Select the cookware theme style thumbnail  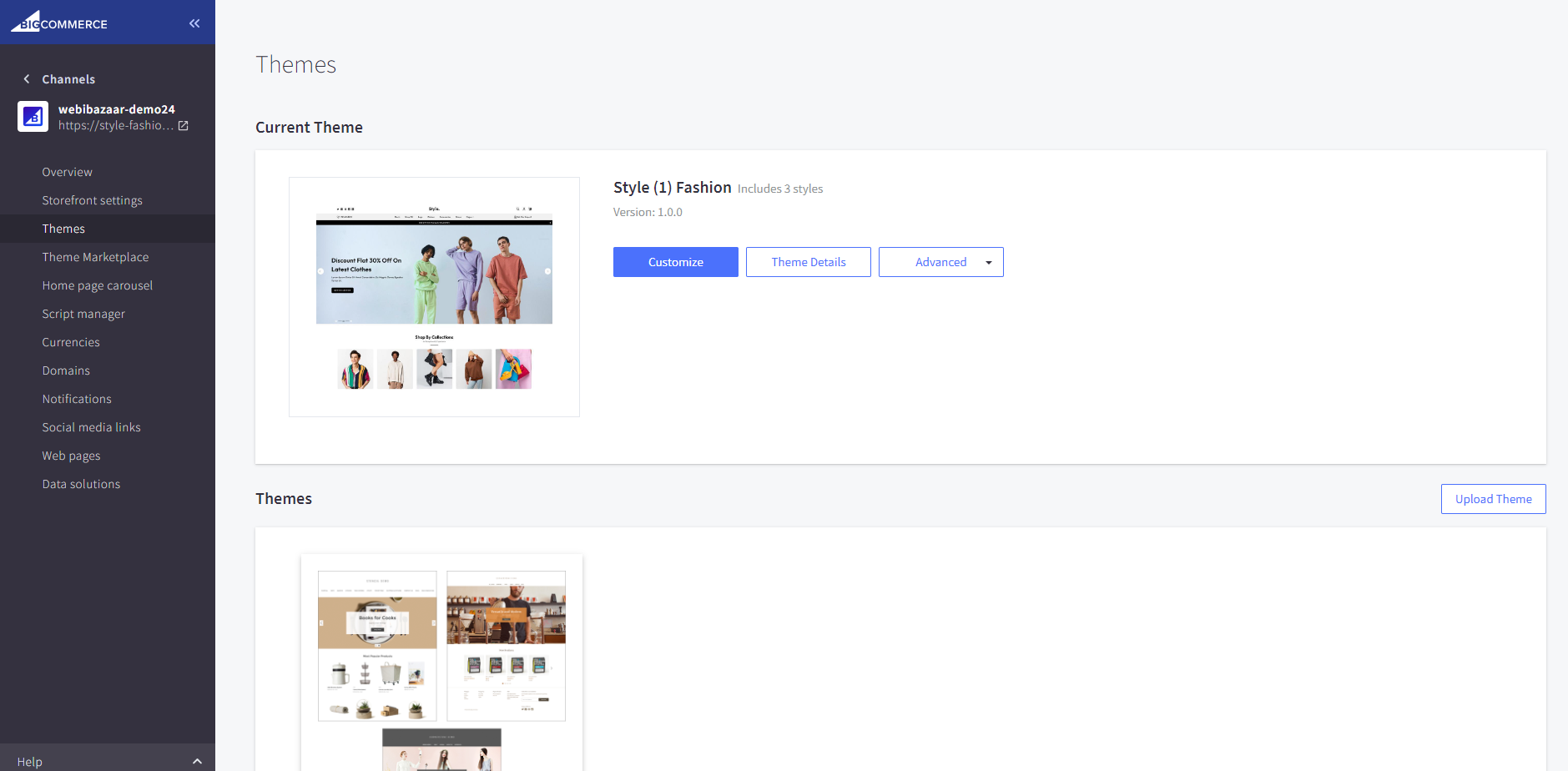377,645
